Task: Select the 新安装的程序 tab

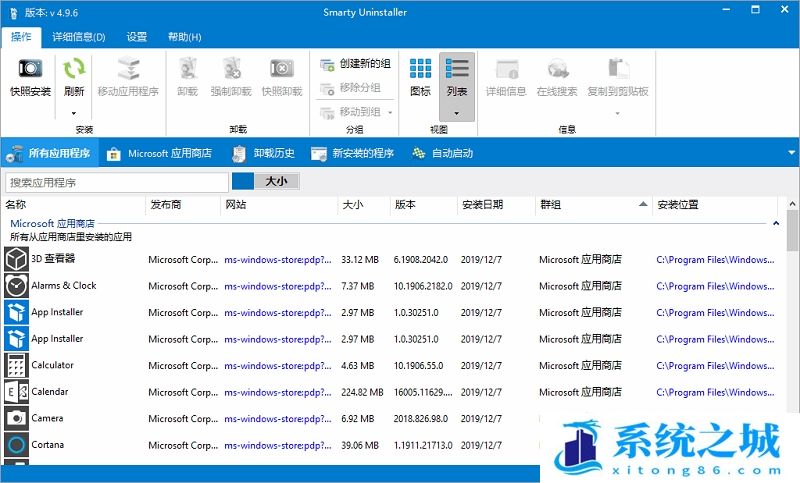Action: [353, 153]
